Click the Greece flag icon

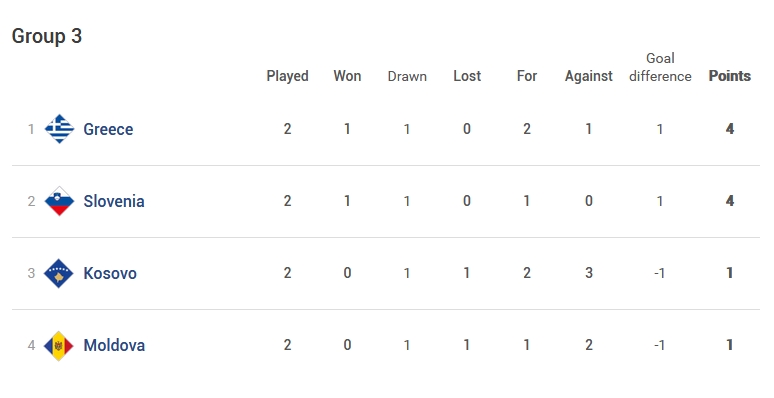pyautogui.click(x=59, y=129)
